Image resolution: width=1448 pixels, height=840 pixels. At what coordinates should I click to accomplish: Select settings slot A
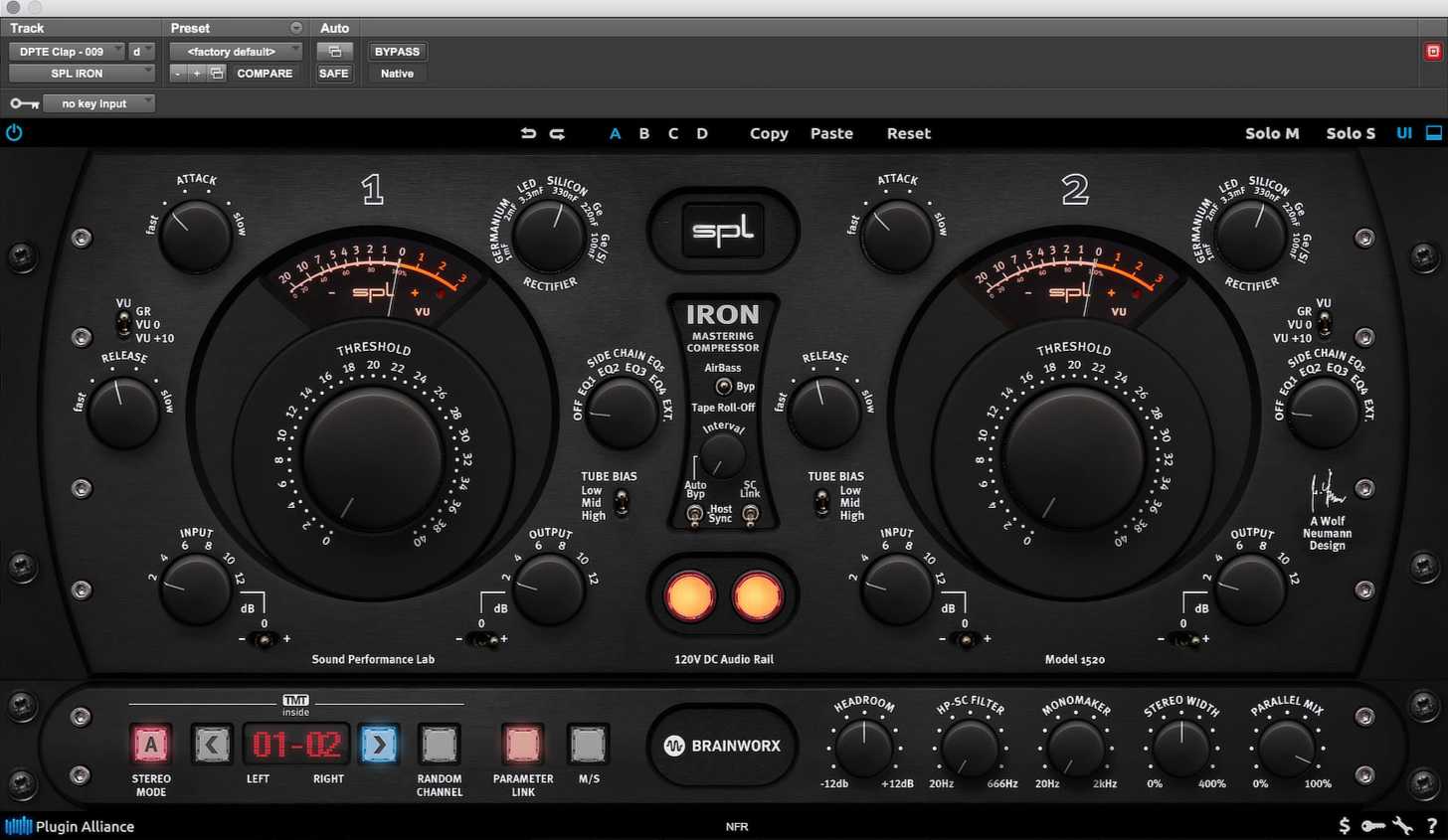point(615,133)
